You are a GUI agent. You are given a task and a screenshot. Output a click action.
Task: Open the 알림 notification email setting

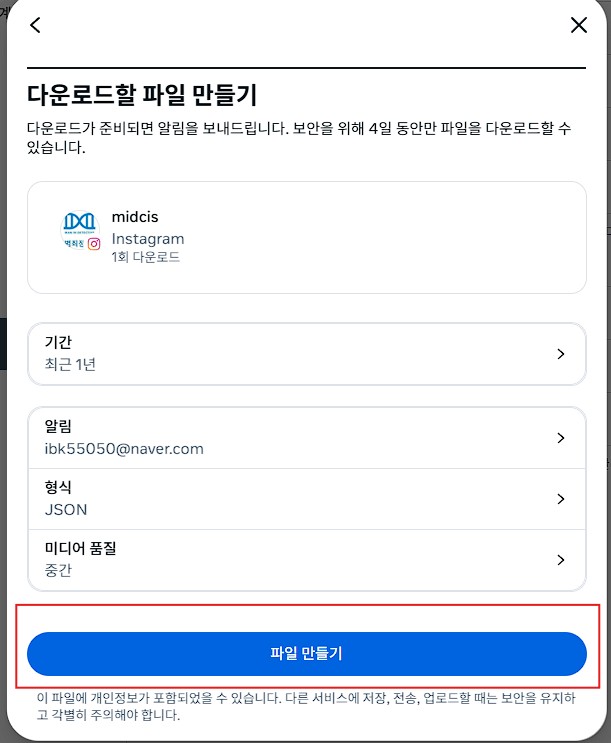[307, 438]
